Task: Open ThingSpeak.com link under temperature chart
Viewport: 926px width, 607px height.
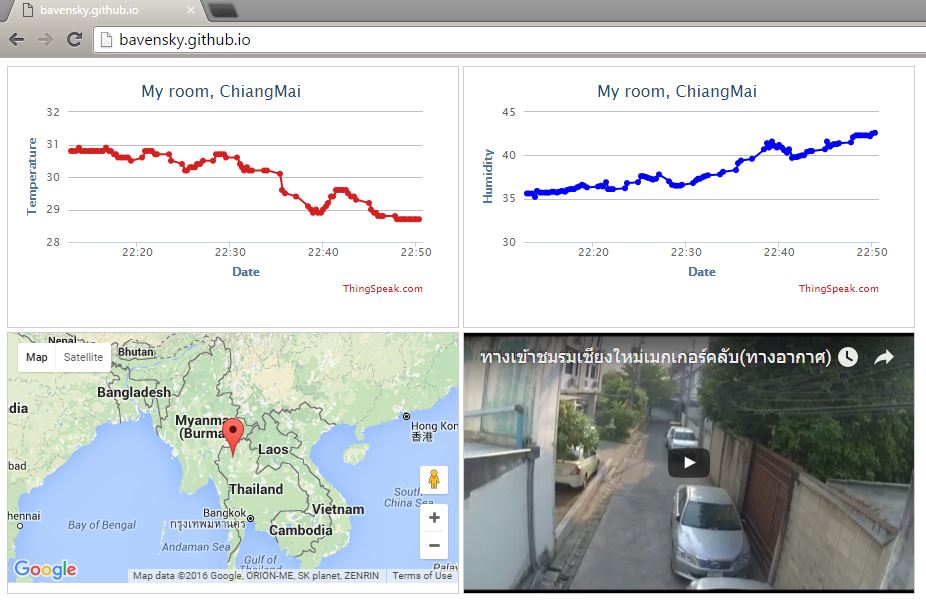Action: point(382,288)
